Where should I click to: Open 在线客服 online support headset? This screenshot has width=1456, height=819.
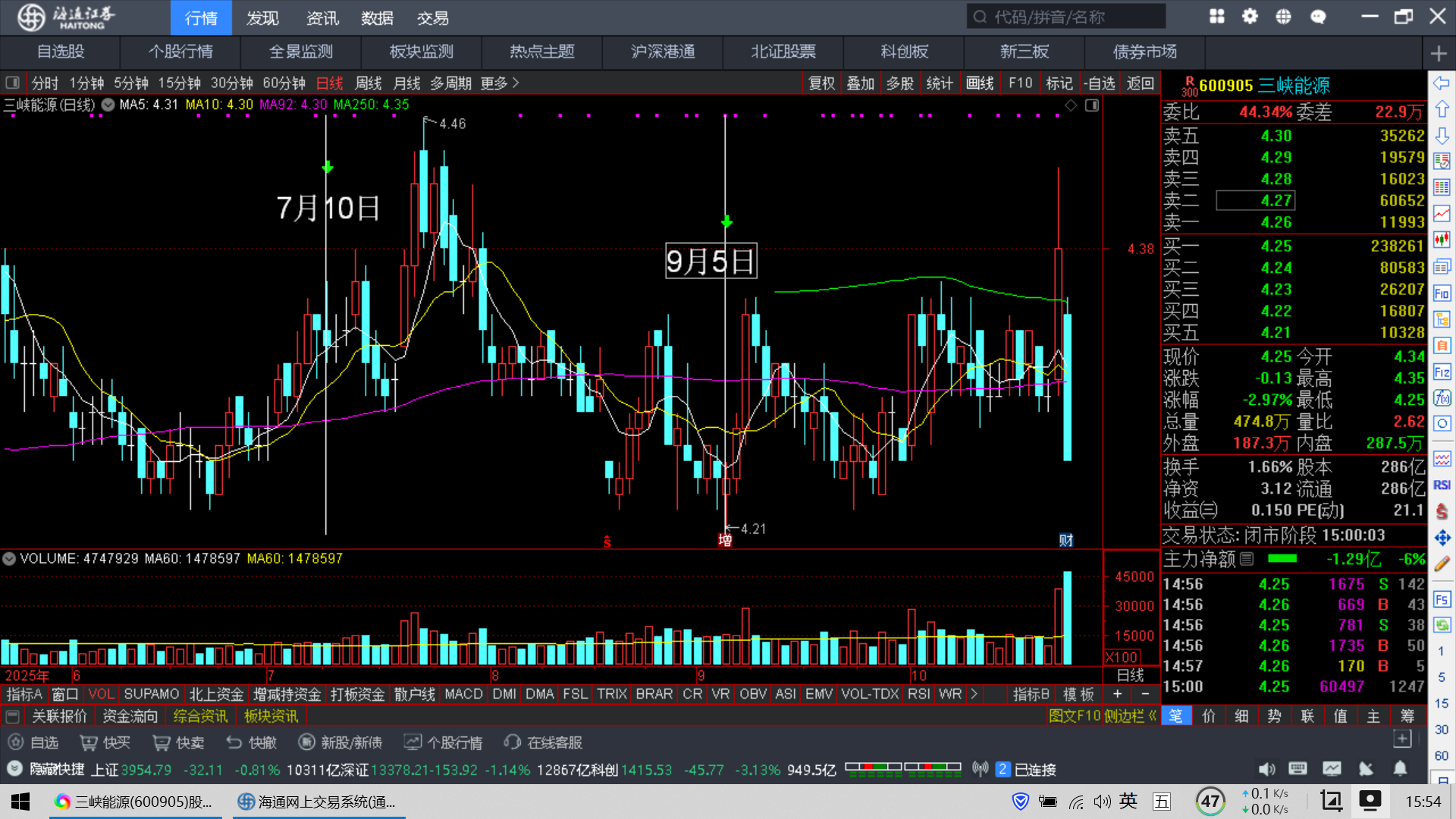pyautogui.click(x=513, y=742)
